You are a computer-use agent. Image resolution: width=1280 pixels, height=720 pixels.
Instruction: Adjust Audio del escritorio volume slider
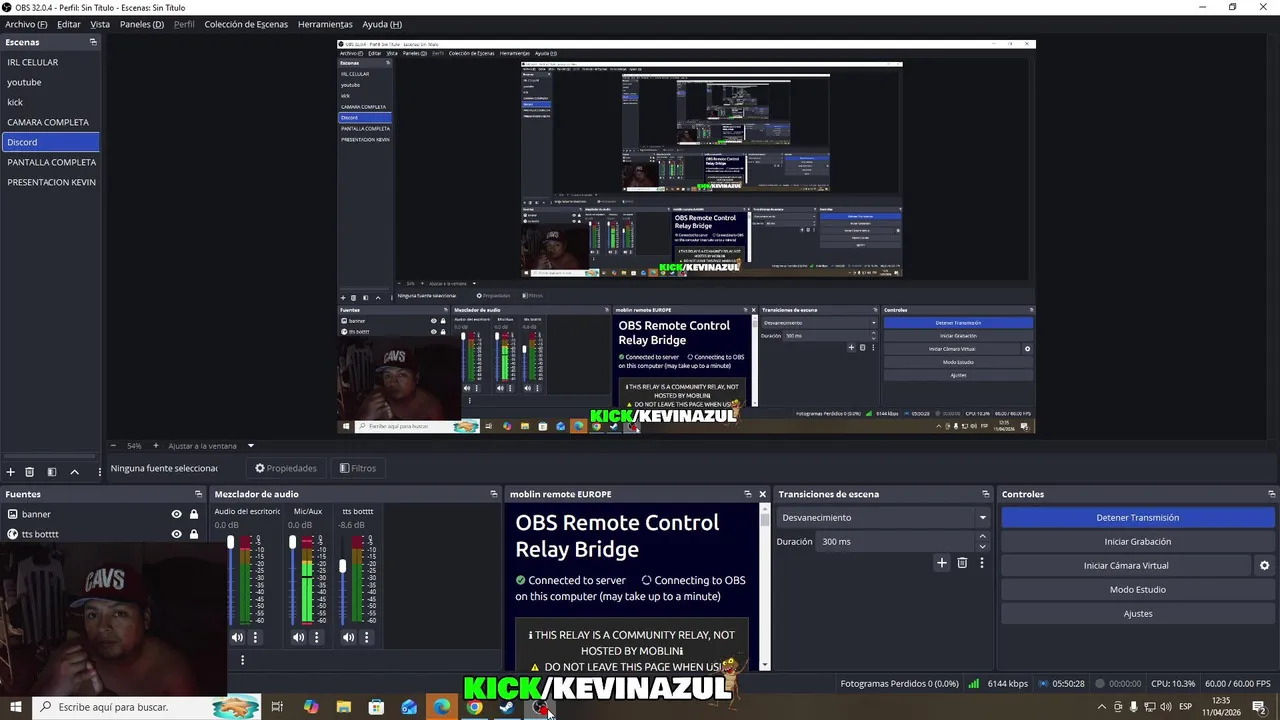coord(230,543)
